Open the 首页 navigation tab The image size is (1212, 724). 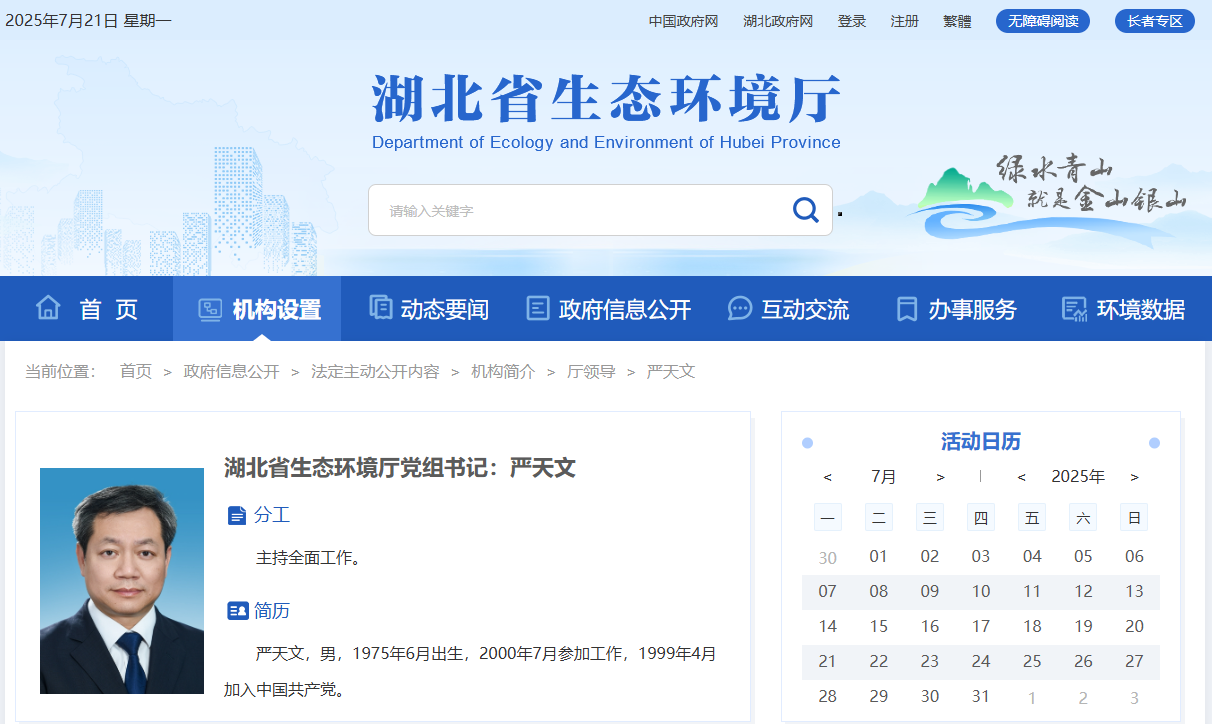pyautogui.click(x=86, y=309)
